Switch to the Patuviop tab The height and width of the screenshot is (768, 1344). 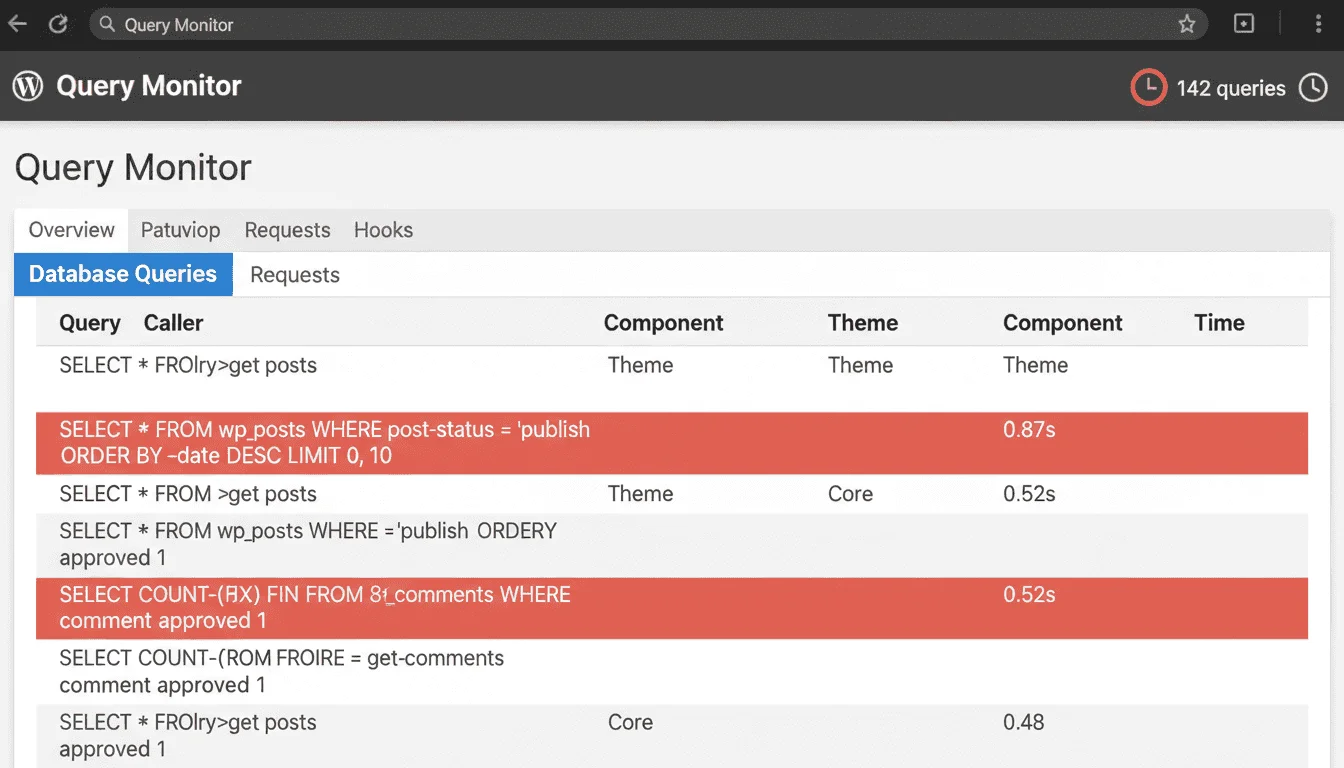point(180,230)
